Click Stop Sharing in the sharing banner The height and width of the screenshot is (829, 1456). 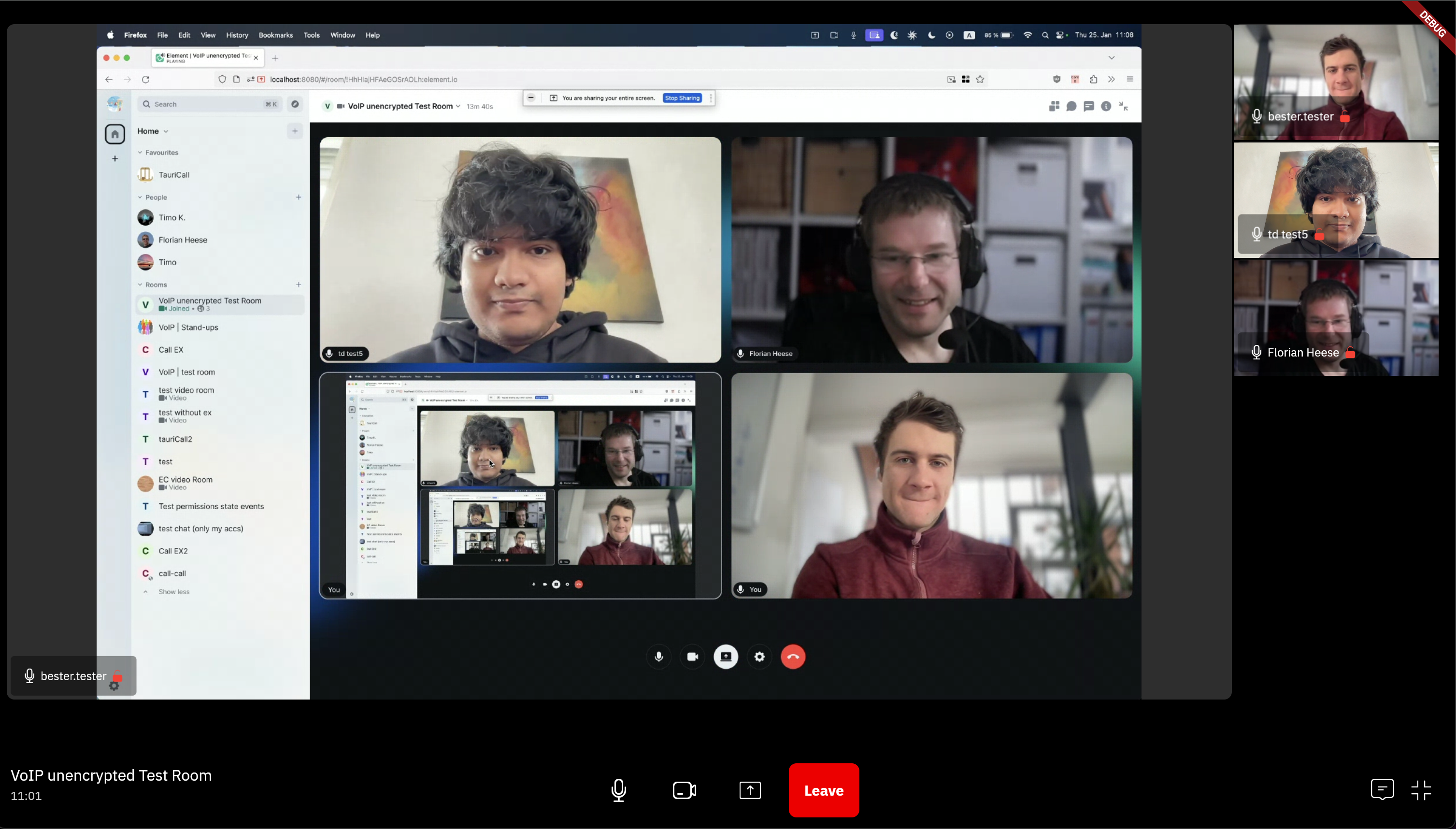(682, 98)
